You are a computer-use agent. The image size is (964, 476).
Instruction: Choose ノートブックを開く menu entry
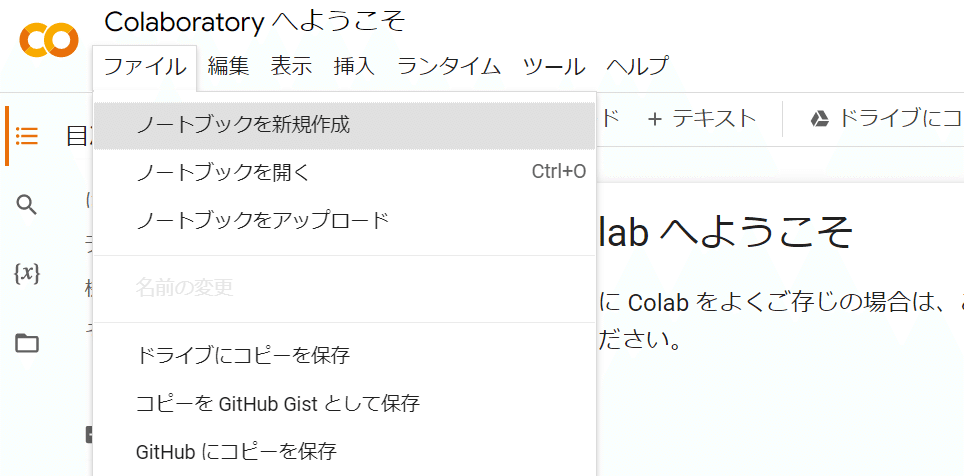click(223, 172)
